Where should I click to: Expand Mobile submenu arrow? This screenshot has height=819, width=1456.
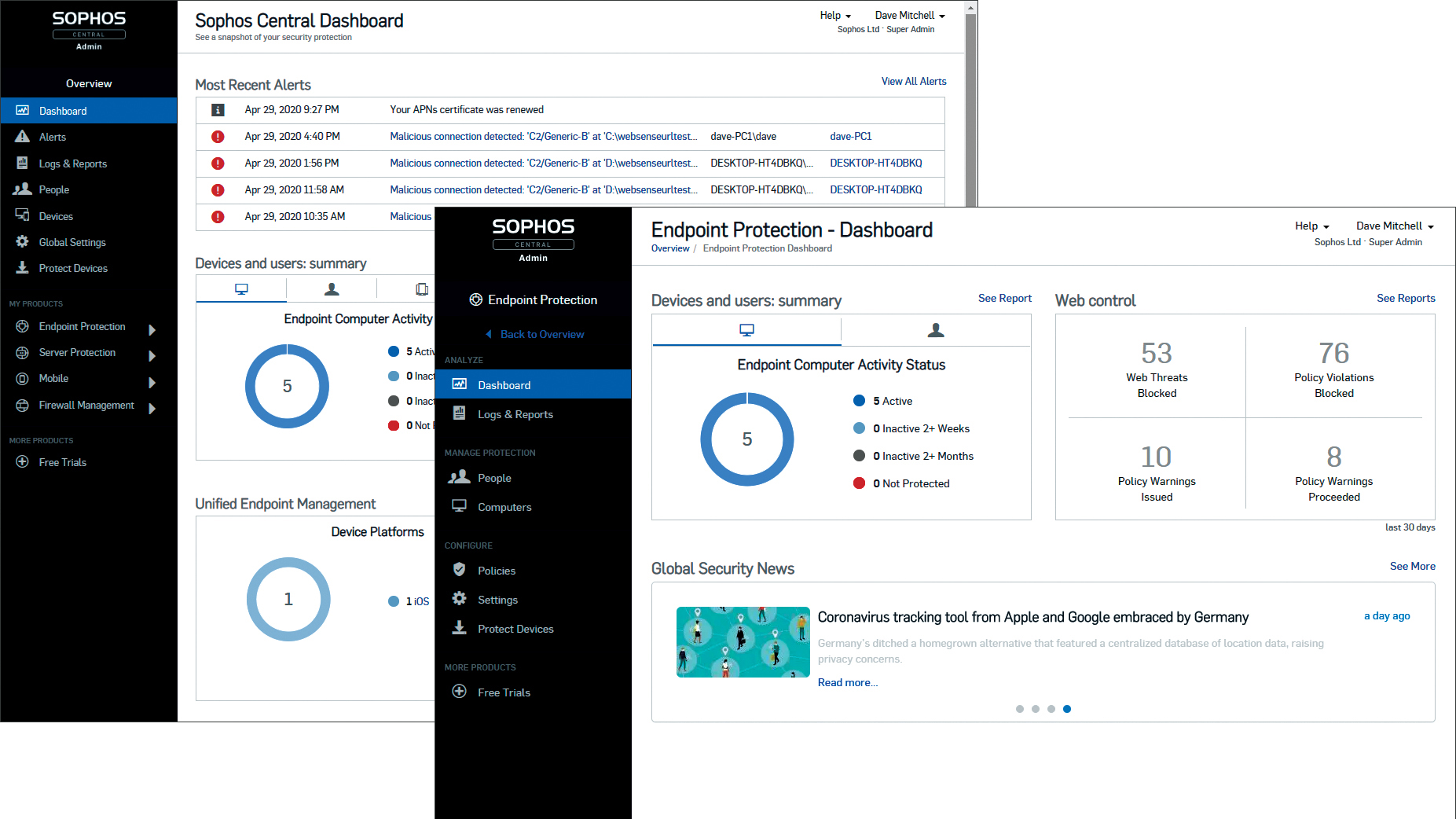(x=152, y=383)
